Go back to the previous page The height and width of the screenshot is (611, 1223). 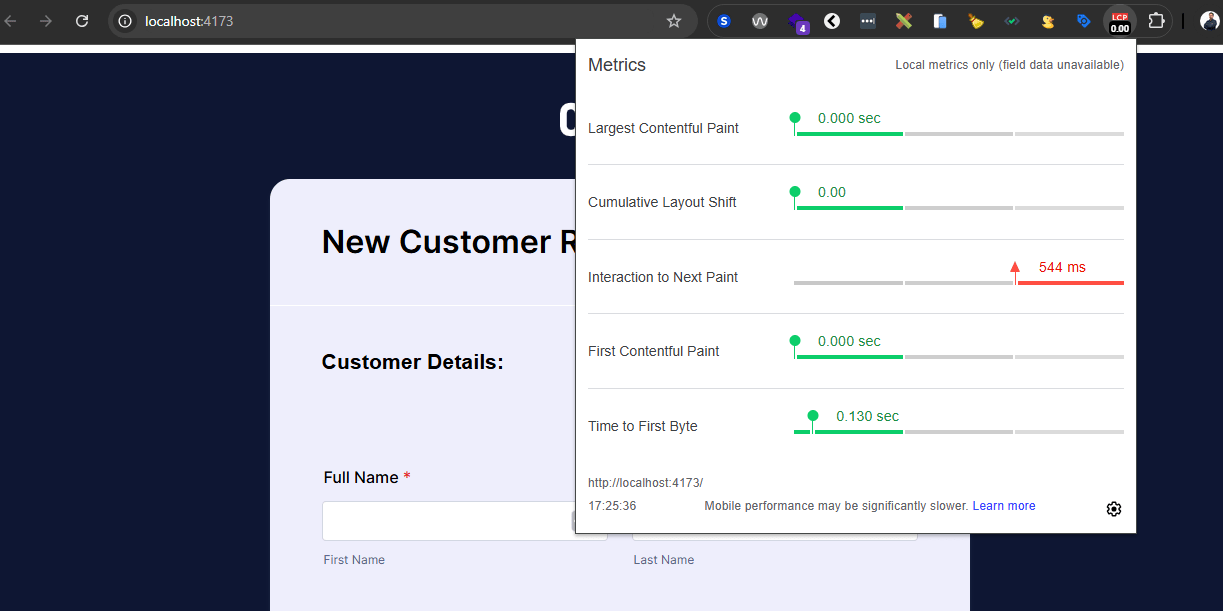(x=10, y=21)
